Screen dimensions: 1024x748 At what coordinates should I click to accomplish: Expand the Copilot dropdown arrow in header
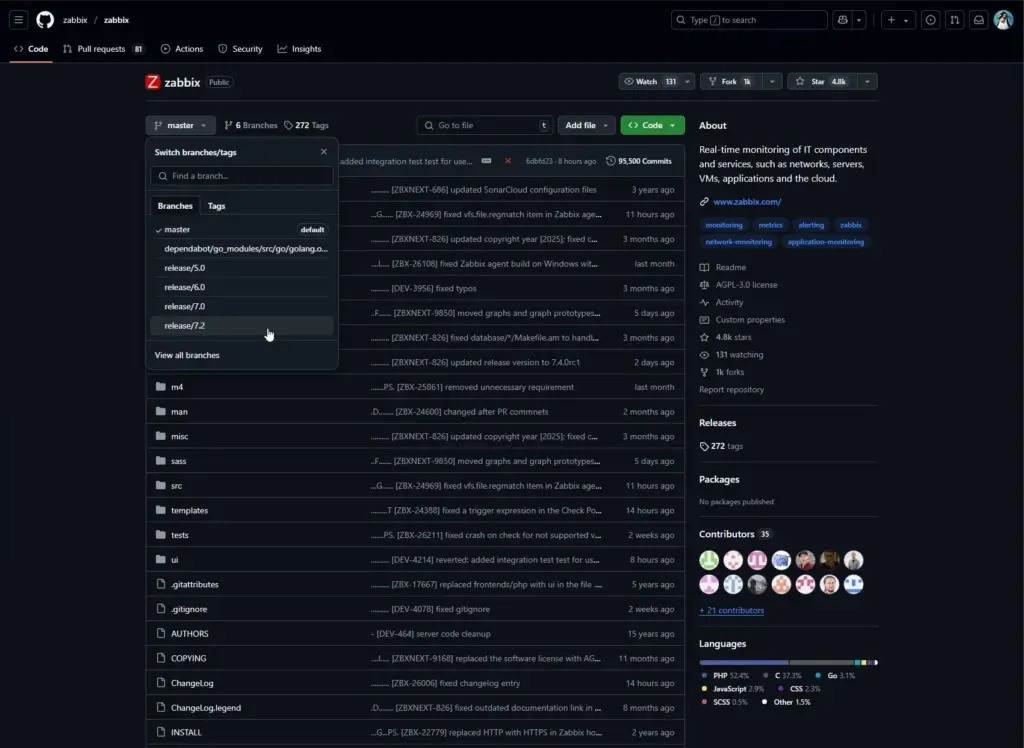coord(859,20)
